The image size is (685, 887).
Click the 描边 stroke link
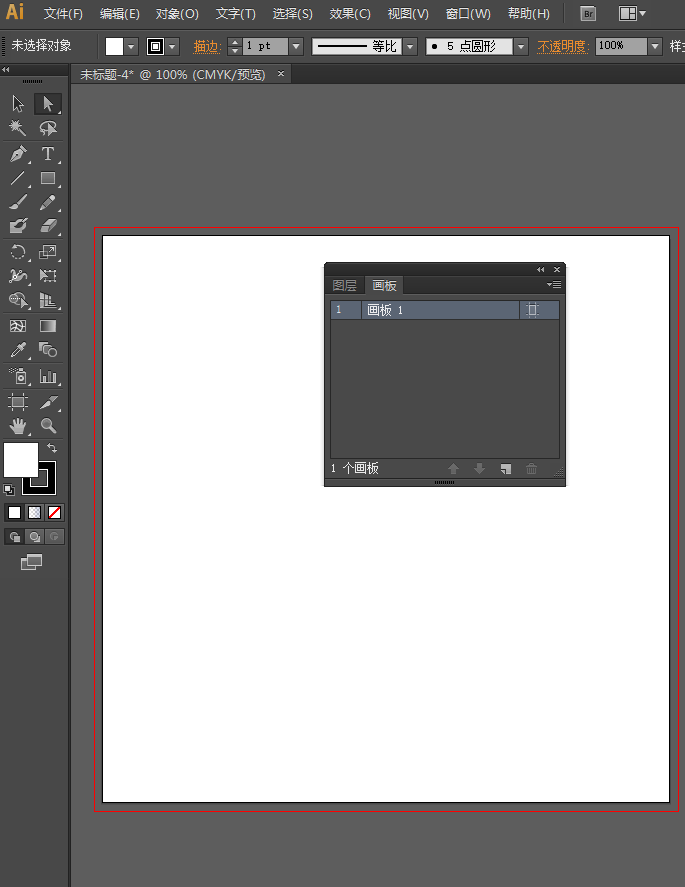pyautogui.click(x=207, y=46)
